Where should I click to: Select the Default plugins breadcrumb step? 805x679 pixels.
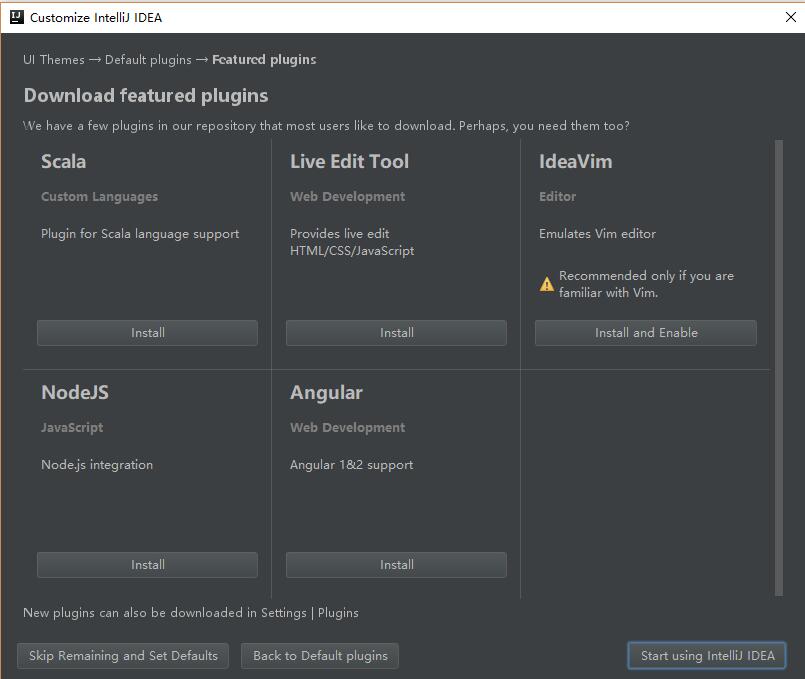pyautogui.click(x=148, y=60)
